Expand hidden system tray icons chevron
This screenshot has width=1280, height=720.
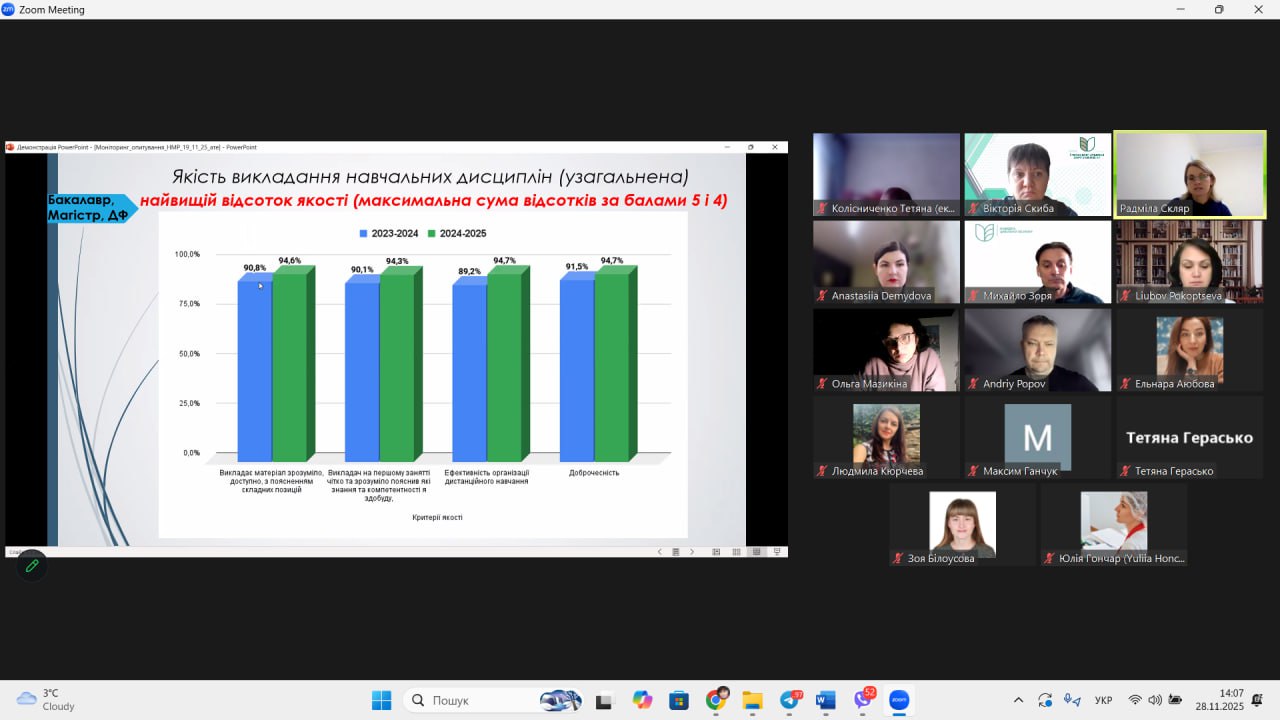(1018, 700)
